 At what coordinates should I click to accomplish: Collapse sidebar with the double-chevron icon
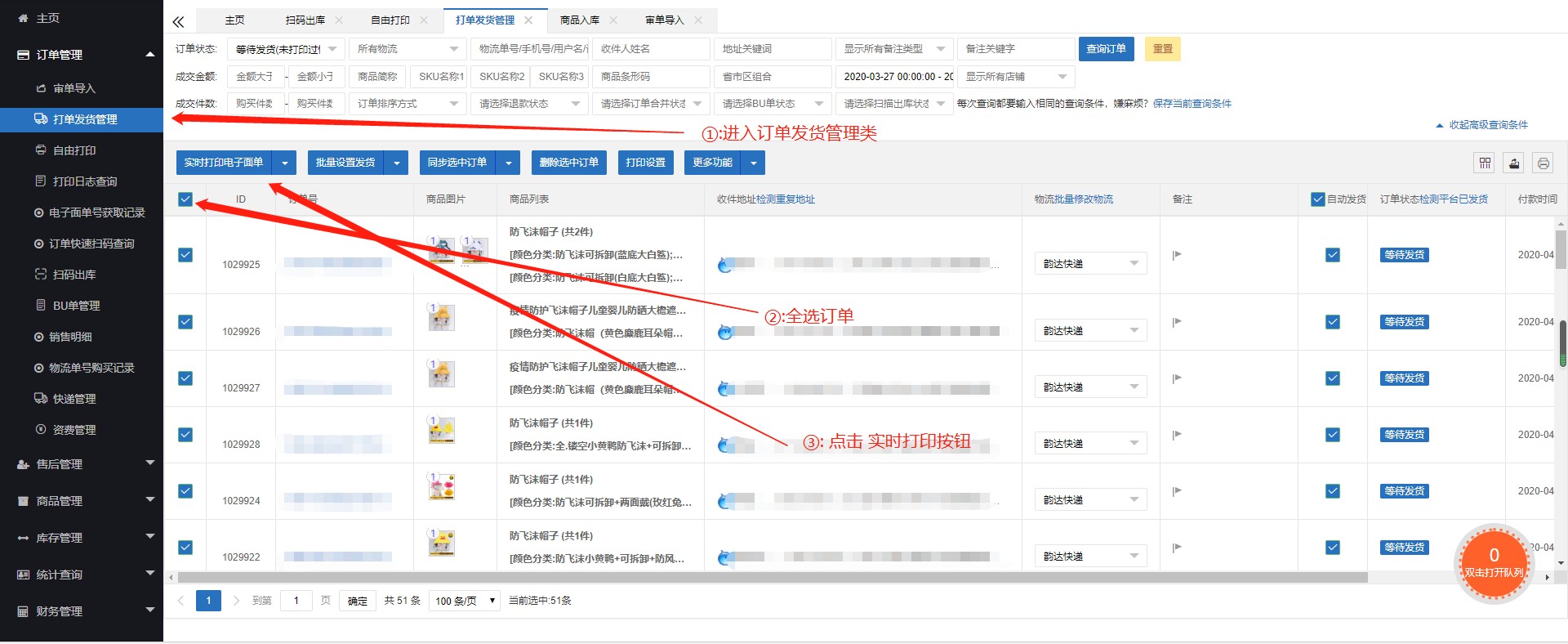pyautogui.click(x=178, y=21)
